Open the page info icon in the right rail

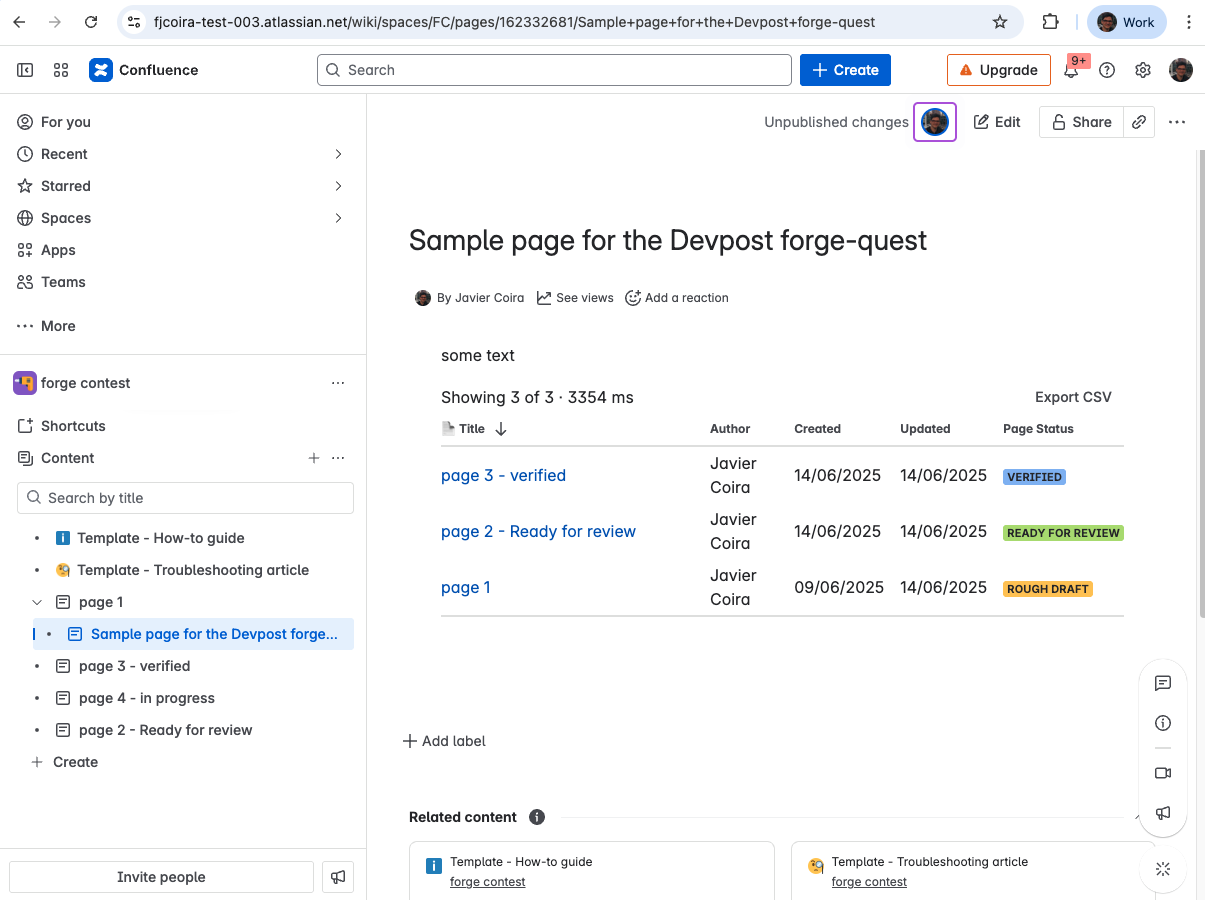pos(1163,723)
